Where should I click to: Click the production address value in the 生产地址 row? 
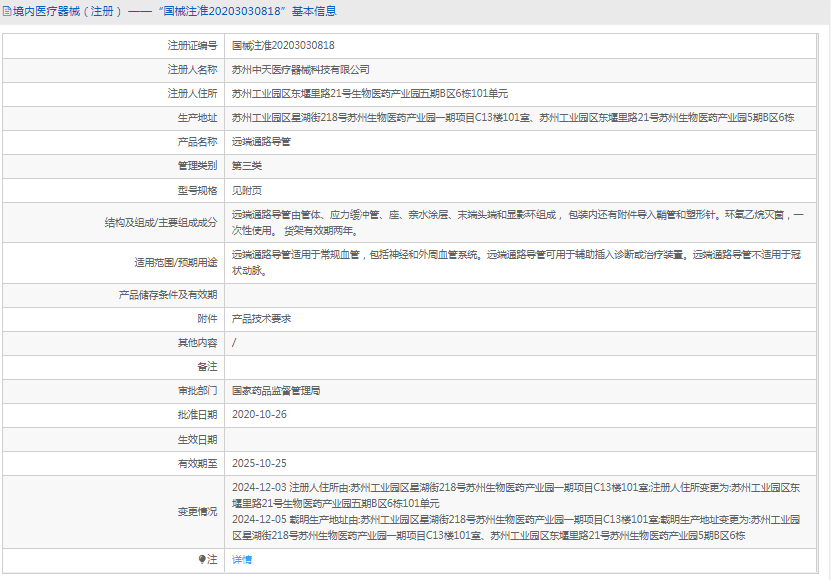(513, 118)
